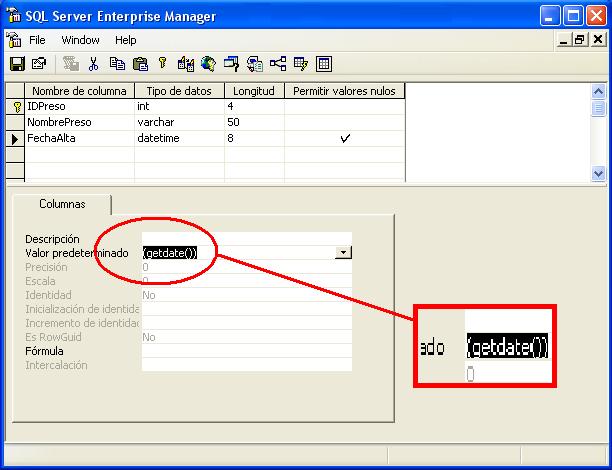Click the datetime data type cell
612x470 pixels.
click(178, 139)
